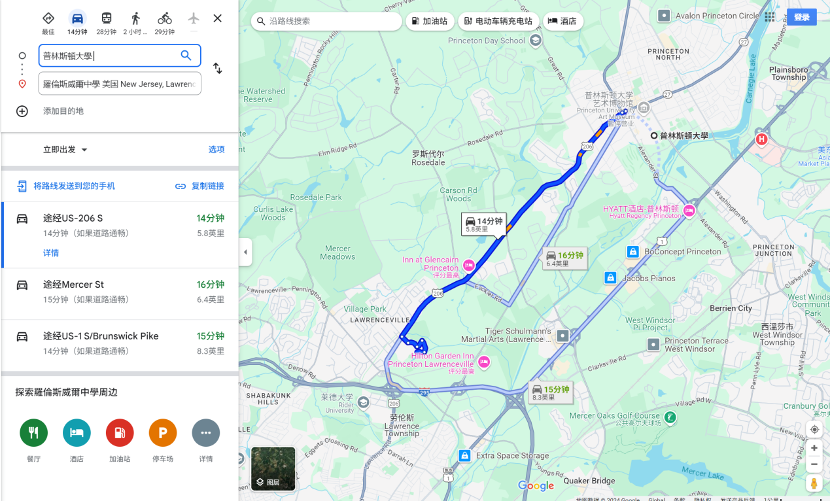Screen dimensions: 830x502
Task: Open 选项 route options
Action: 216,150
